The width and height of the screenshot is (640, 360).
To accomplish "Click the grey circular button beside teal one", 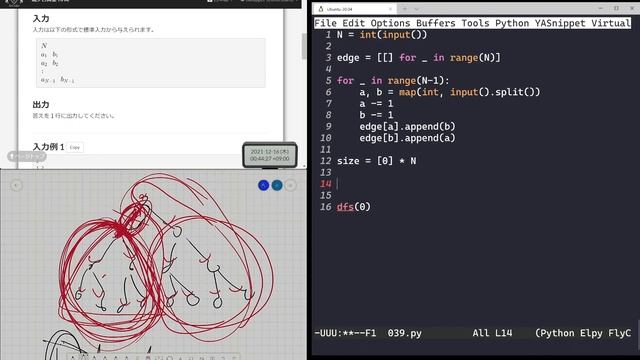I will point(291,185).
